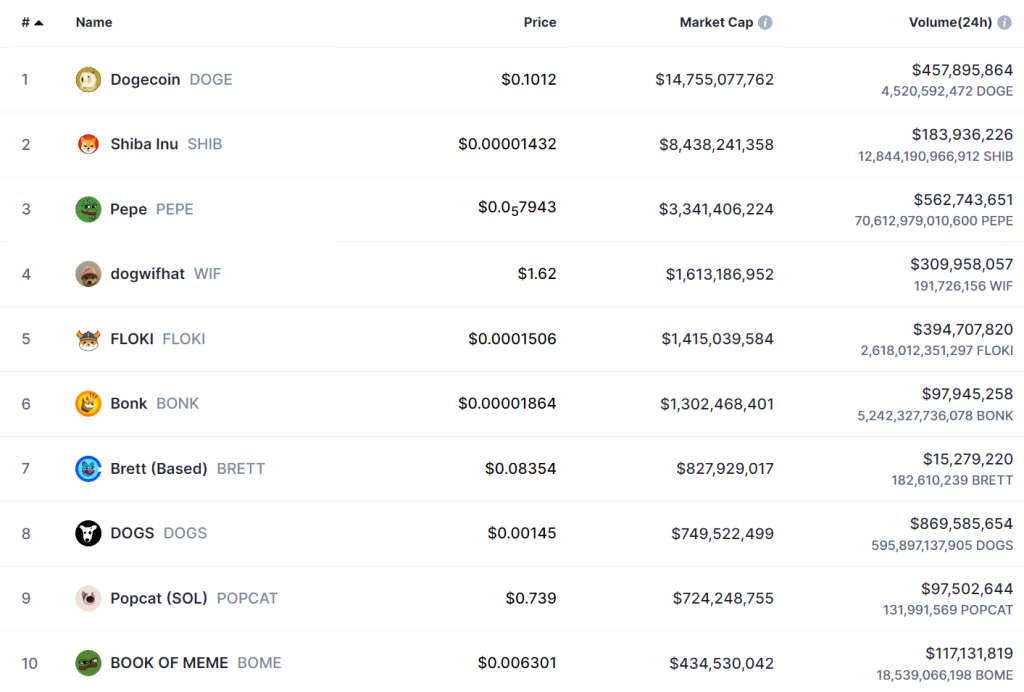Click the Shiba Inu coin logo
1024x692 pixels.
click(x=88, y=144)
